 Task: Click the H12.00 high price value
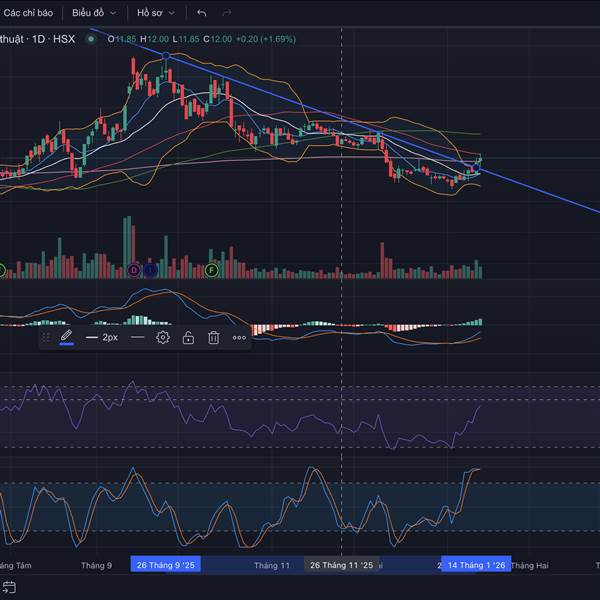(x=154, y=39)
